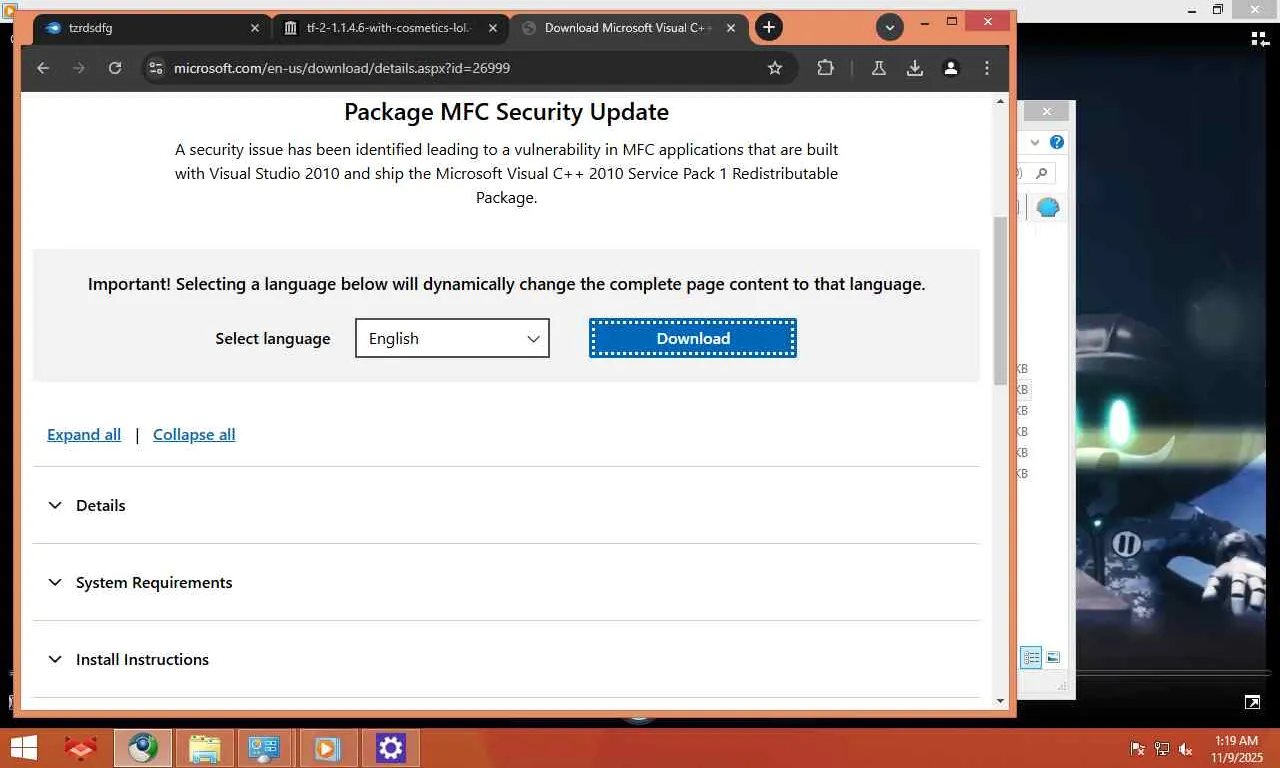Go forward using the browser arrow
1280x768 pixels.
(79, 68)
